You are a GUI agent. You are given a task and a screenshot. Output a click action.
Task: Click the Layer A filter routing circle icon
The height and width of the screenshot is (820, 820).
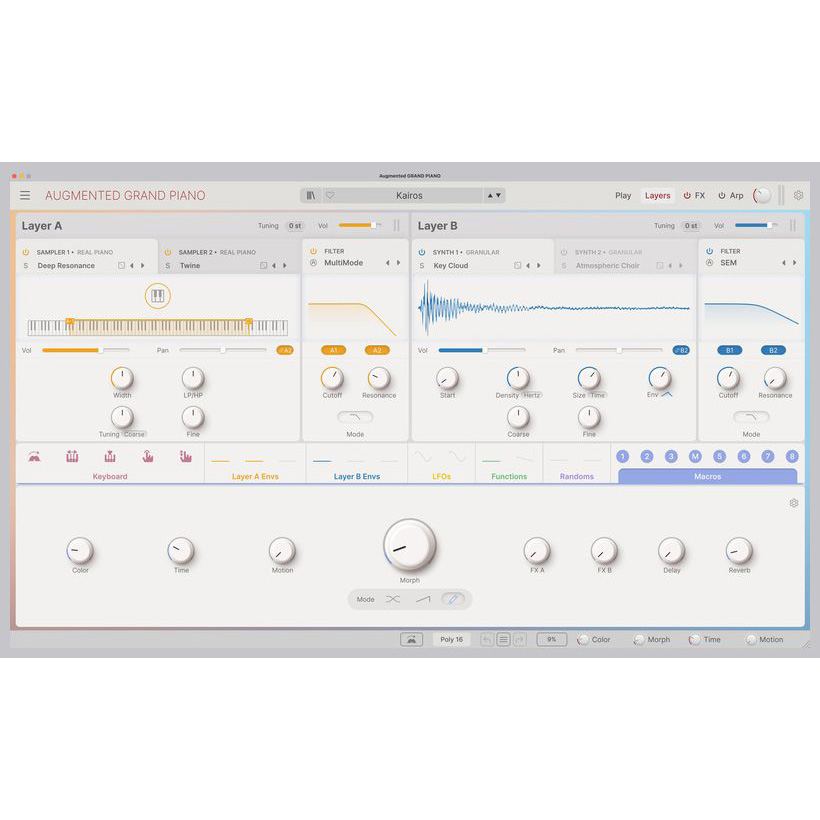pos(313,263)
